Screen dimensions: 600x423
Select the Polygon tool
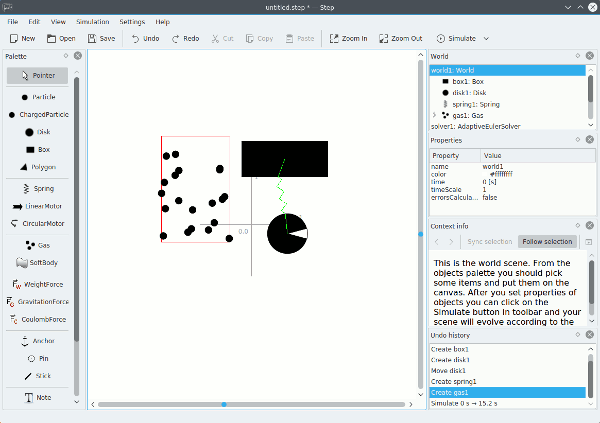37,167
